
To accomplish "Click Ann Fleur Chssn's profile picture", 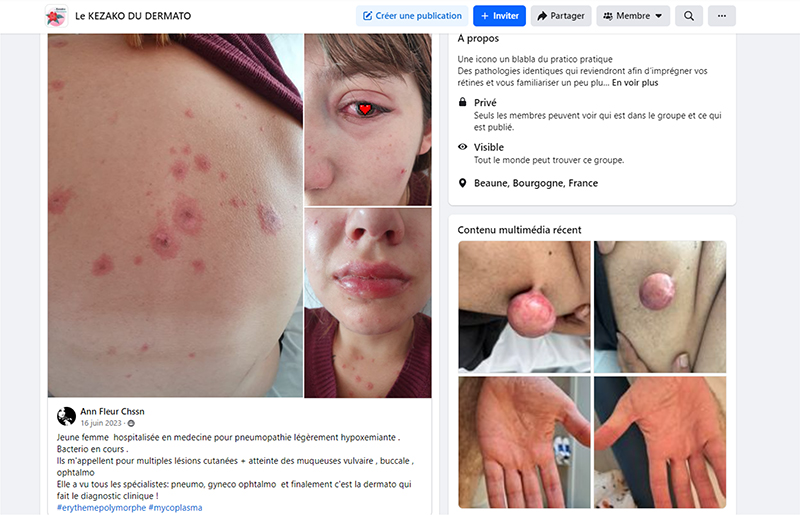I will point(66,416).
